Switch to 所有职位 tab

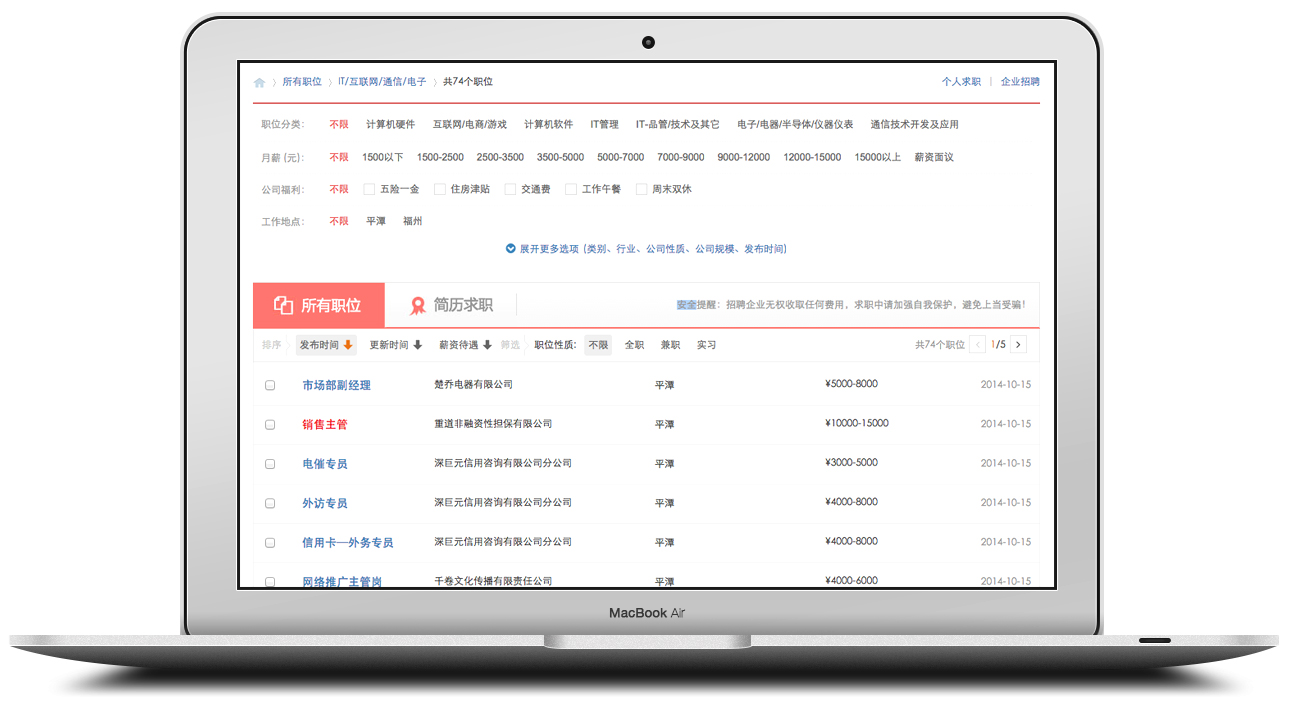point(319,306)
